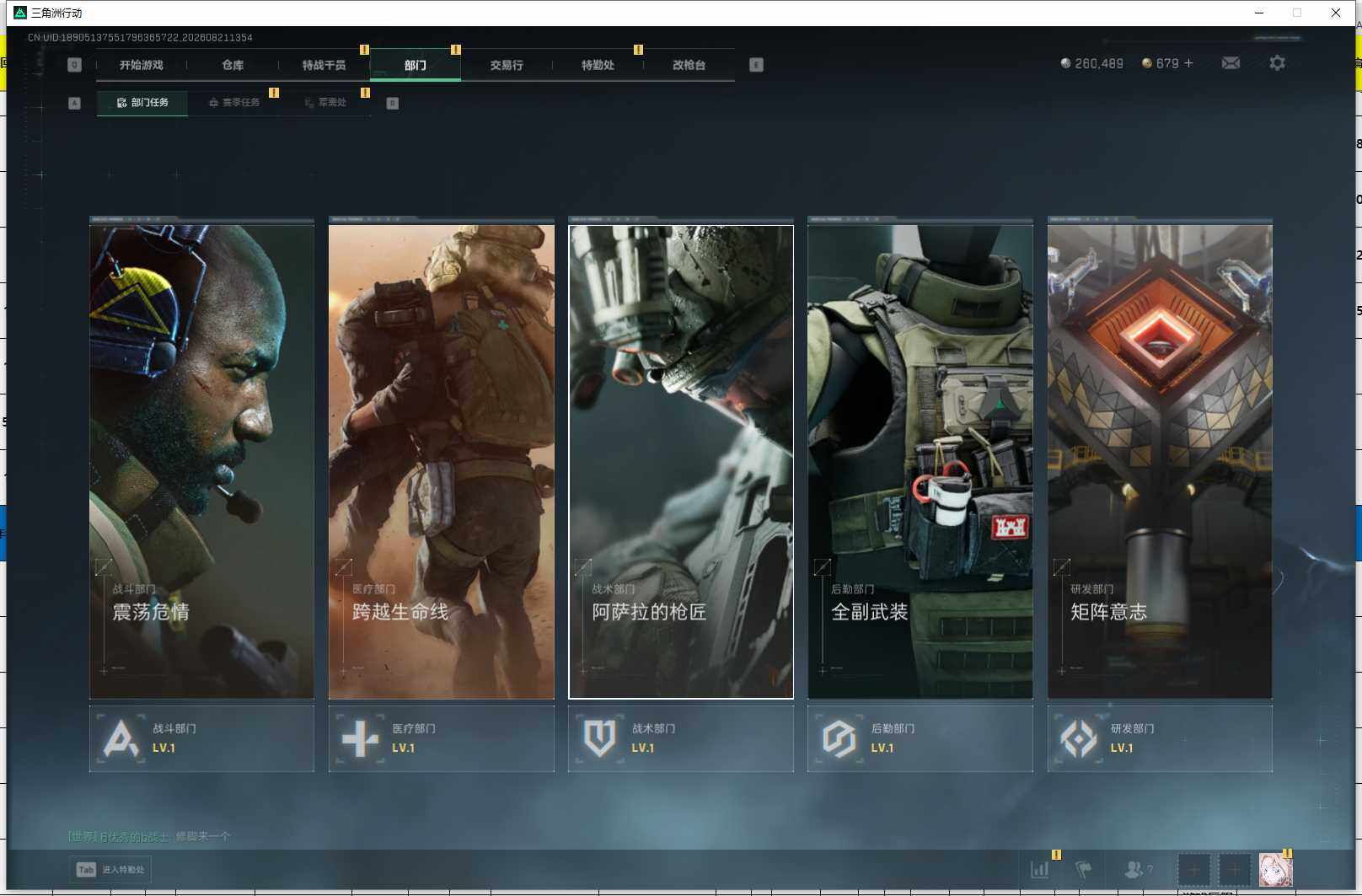This screenshot has width=1362, height=896.
Task: Click the E next-tab key icon
Action: pyautogui.click(x=756, y=65)
